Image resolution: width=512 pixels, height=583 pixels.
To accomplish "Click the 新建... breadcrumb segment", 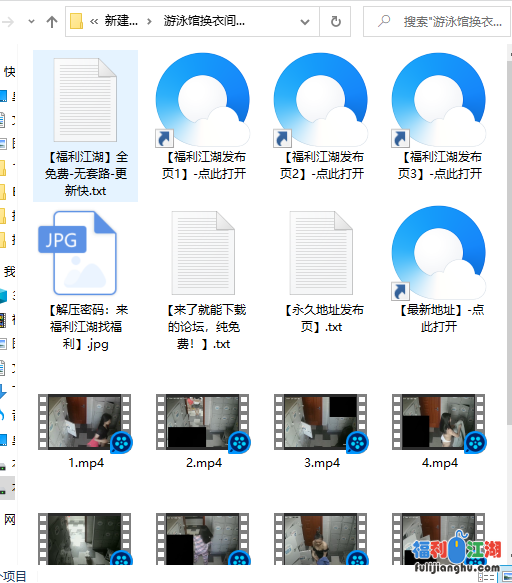I will (x=121, y=21).
